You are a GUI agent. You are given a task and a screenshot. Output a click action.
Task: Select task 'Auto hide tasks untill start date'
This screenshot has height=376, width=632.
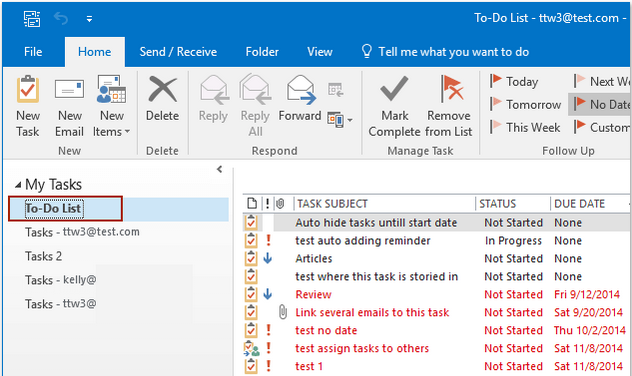click(376, 222)
